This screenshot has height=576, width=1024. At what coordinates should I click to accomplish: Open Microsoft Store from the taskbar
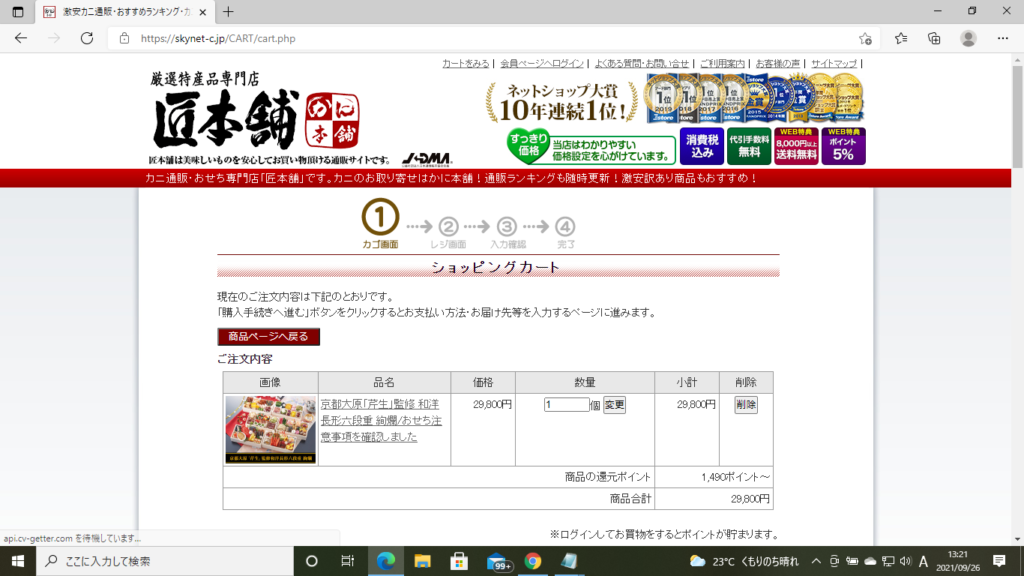pyautogui.click(x=459, y=561)
